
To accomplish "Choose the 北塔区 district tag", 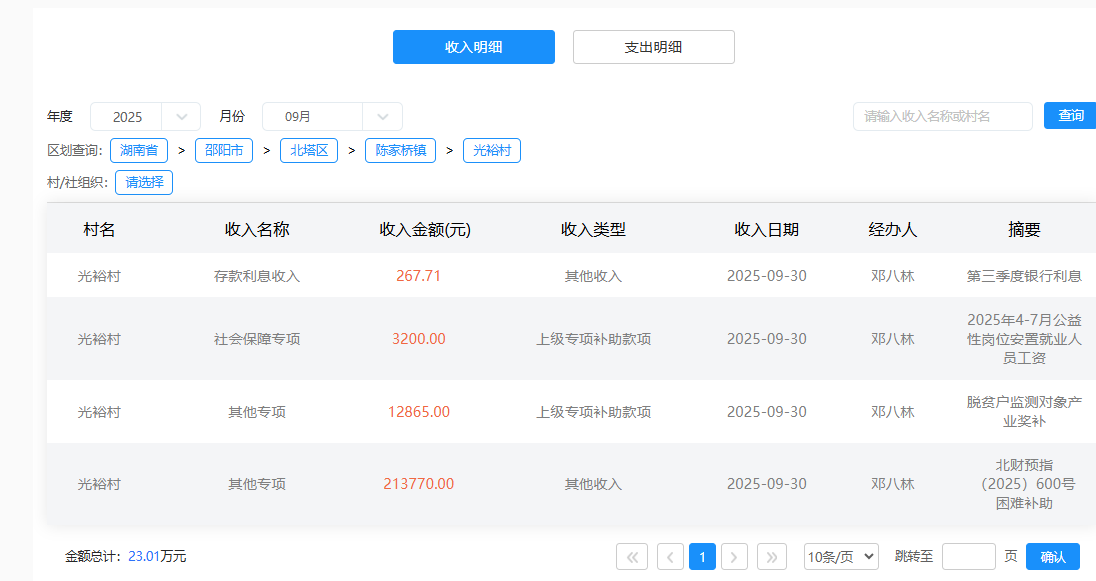I will click(309, 151).
